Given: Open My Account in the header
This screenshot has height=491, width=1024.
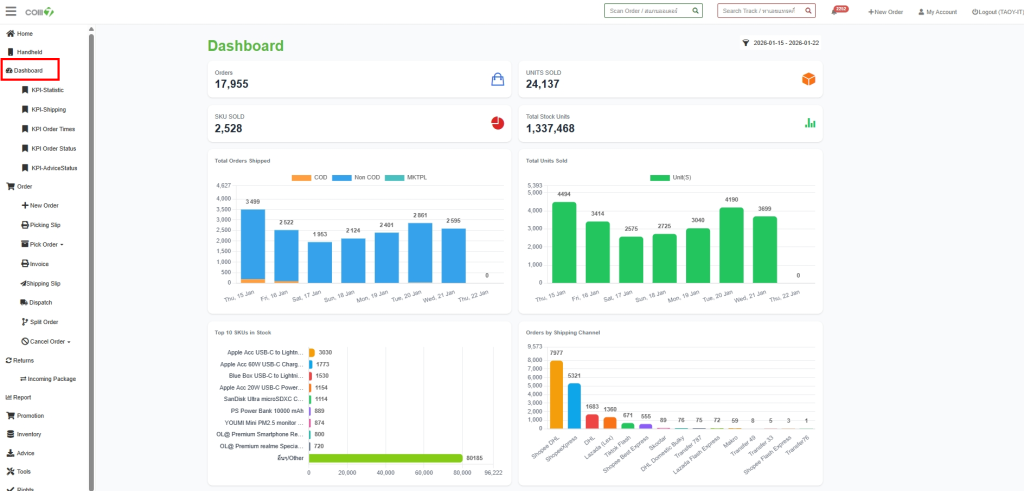Looking at the screenshot, I should point(937,12).
